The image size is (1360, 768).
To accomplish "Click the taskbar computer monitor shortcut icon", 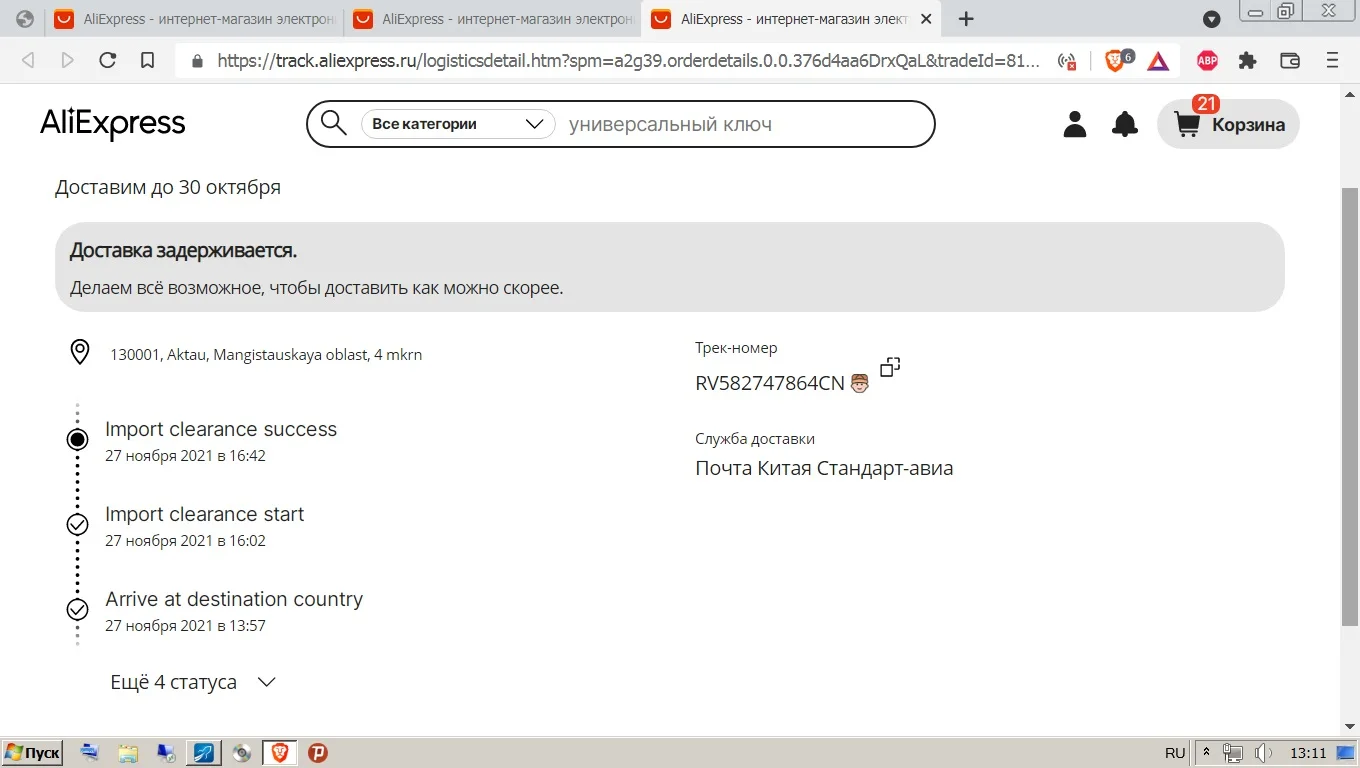I will (166, 753).
